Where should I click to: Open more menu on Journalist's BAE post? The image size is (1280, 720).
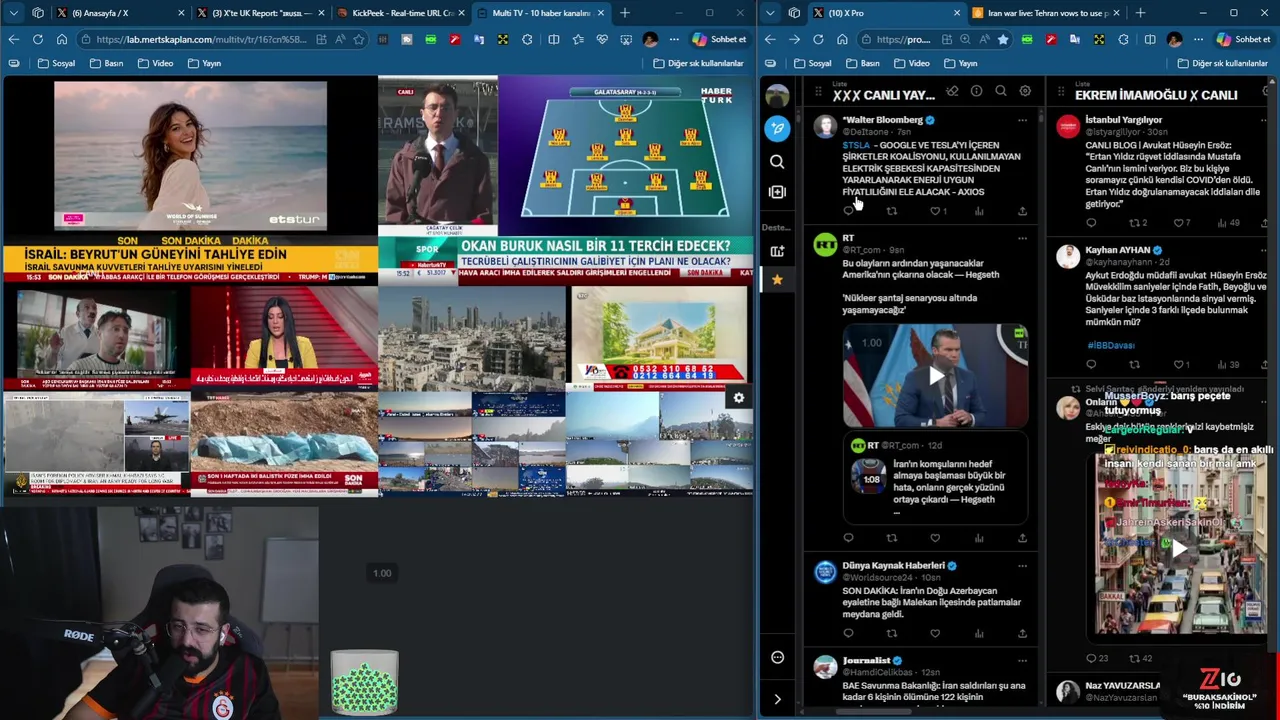click(x=1022, y=661)
